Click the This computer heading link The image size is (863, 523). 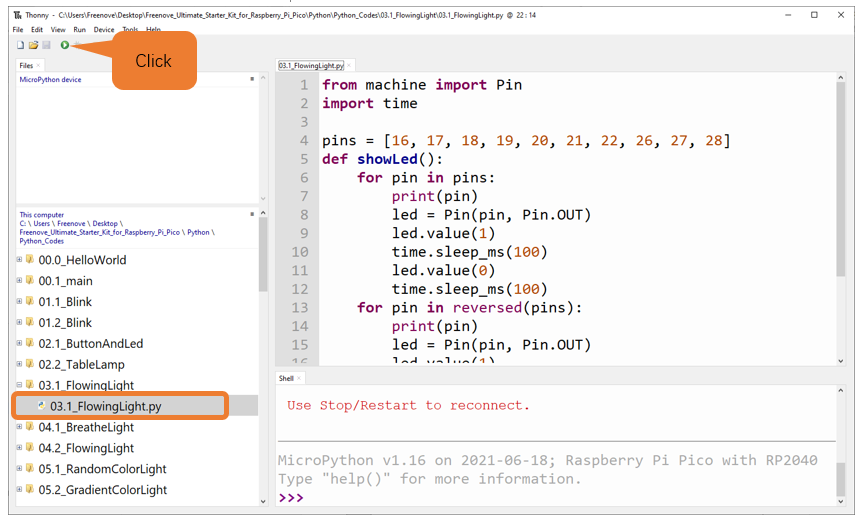[42, 215]
